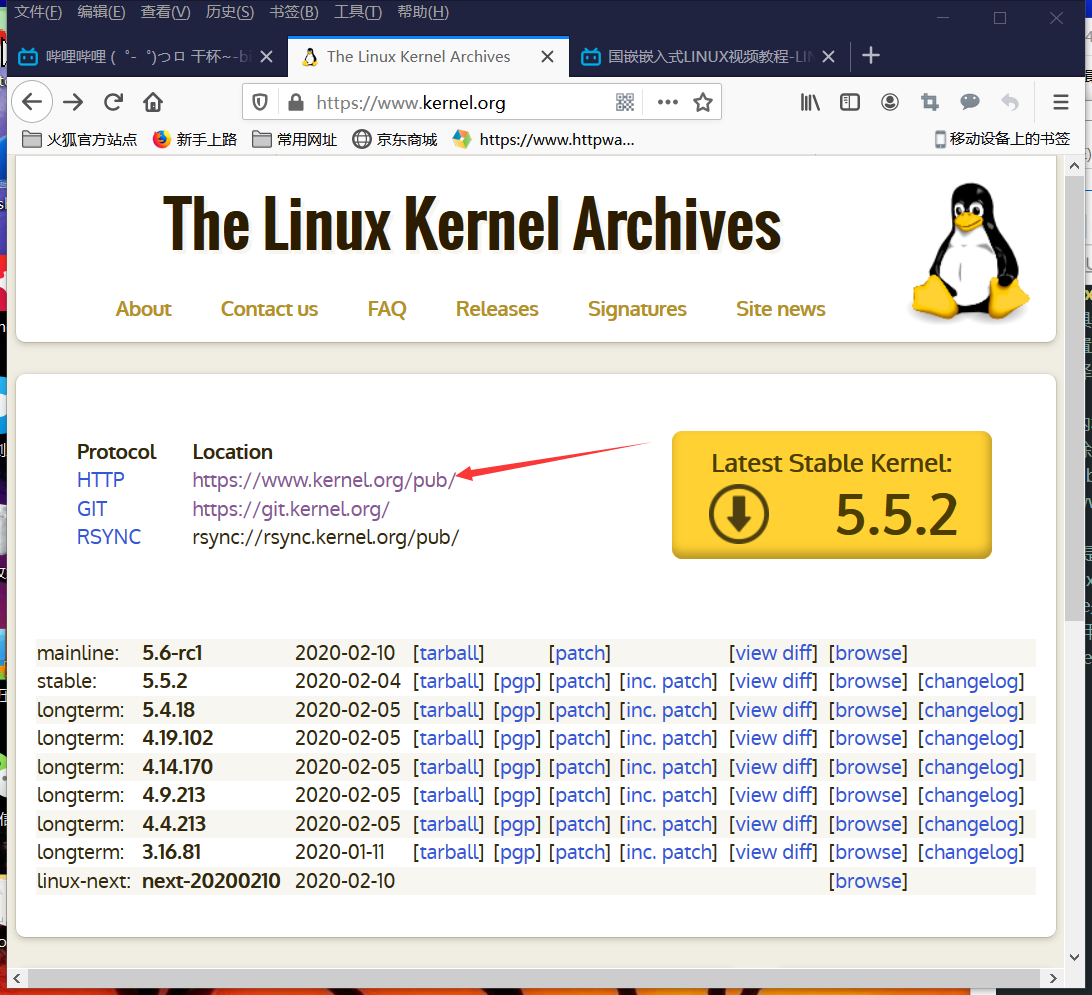Open the Signatures page
This screenshot has height=995, width=1092.
[x=637, y=308]
